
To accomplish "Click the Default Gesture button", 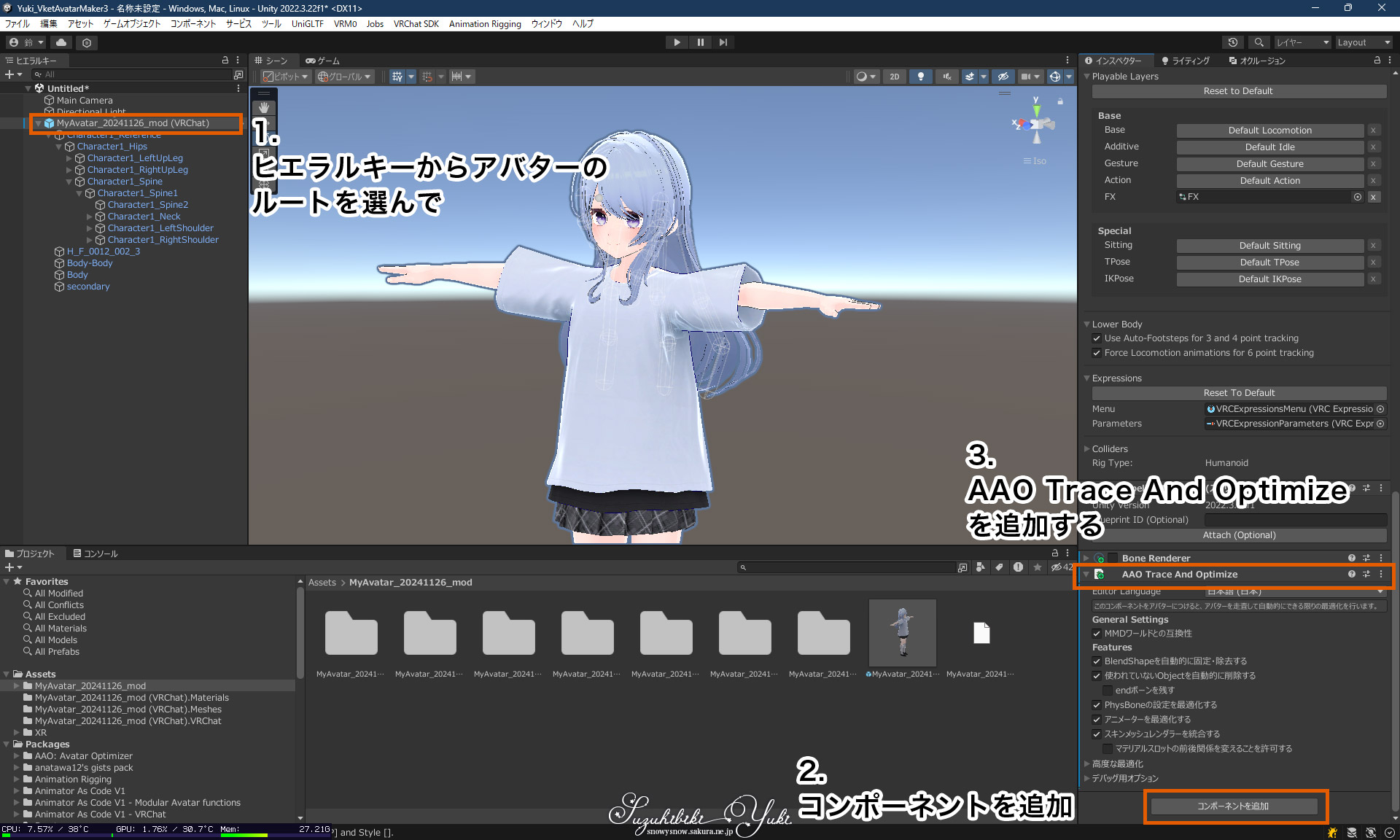I will (x=1269, y=164).
